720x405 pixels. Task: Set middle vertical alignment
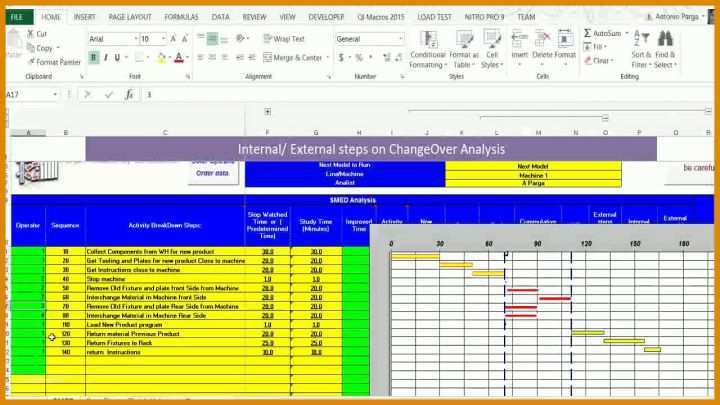(x=212, y=39)
